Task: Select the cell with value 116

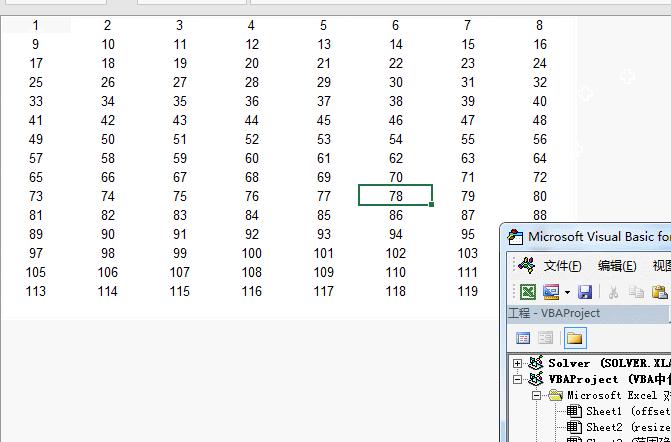Action: 252,291
